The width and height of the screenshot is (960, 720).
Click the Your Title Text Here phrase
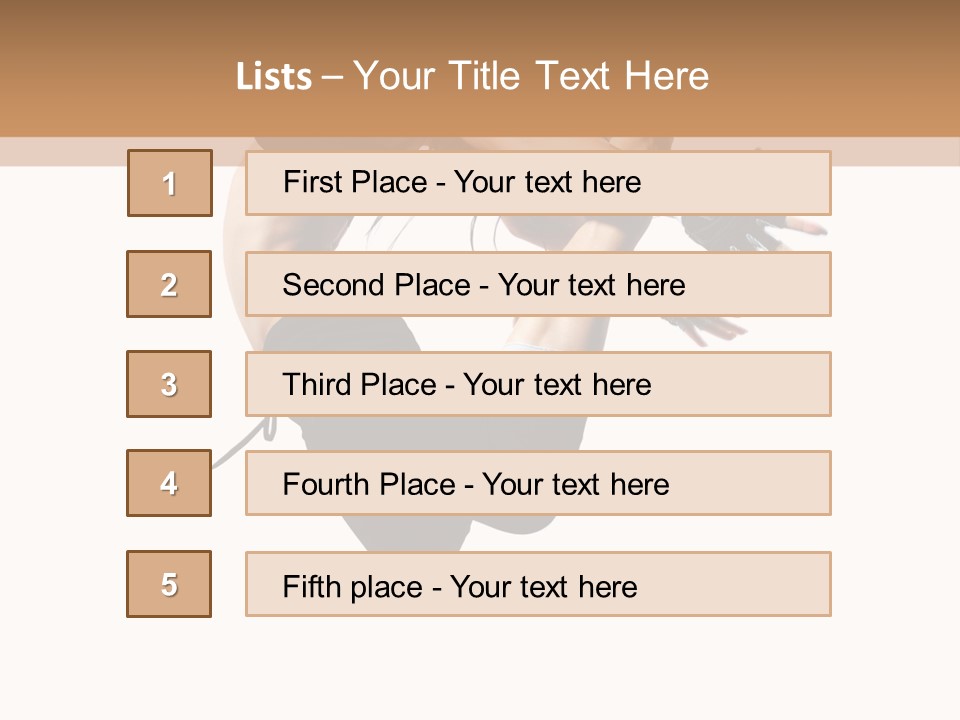pyautogui.click(x=531, y=76)
